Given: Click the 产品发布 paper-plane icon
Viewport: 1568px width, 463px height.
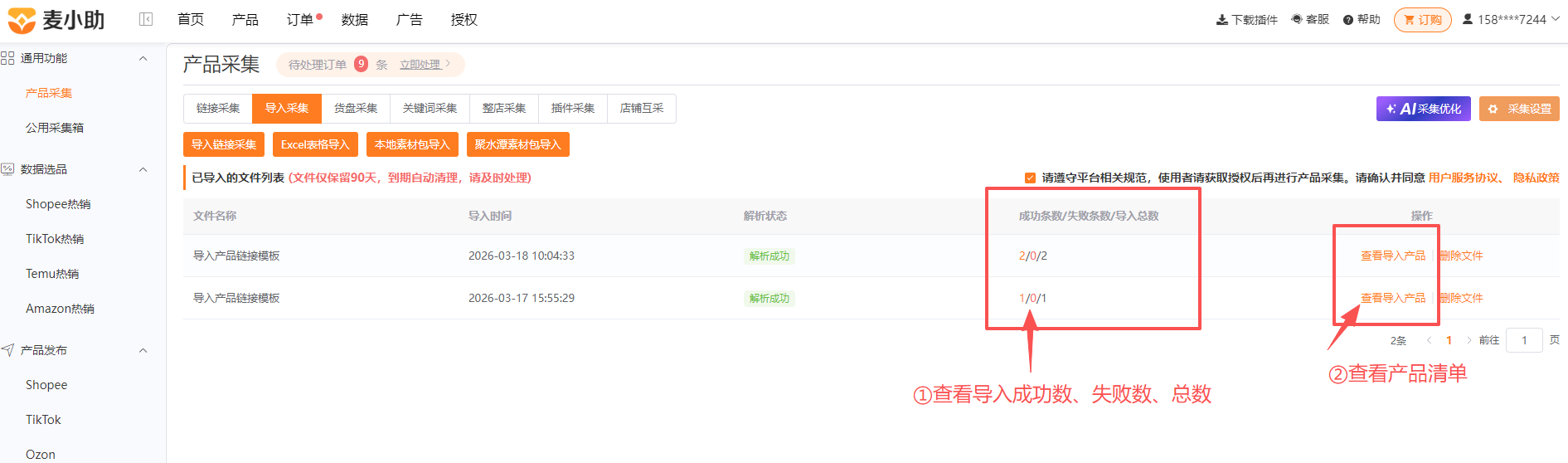Looking at the screenshot, I should click(8, 350).
